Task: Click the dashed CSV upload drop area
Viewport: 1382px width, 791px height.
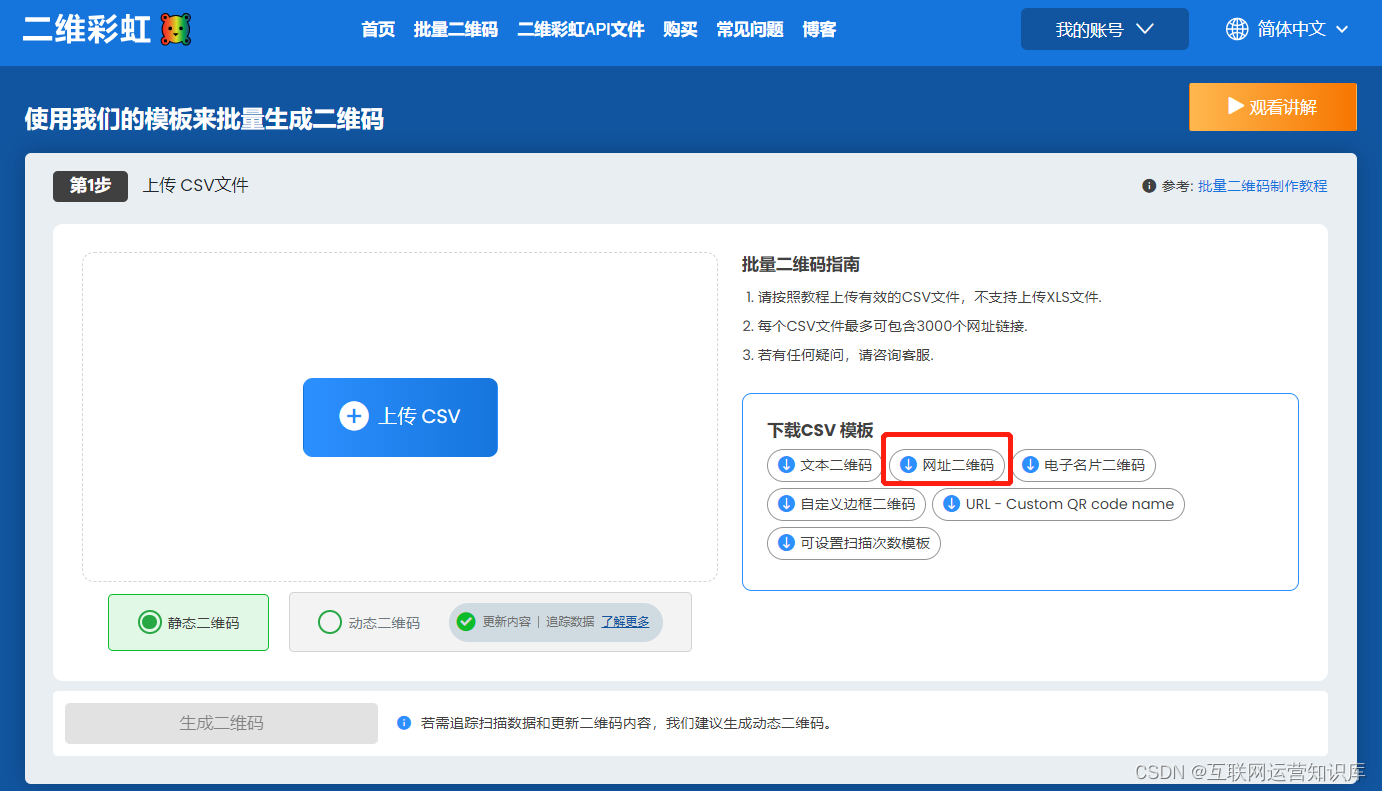Action: (x=400, y=417)
